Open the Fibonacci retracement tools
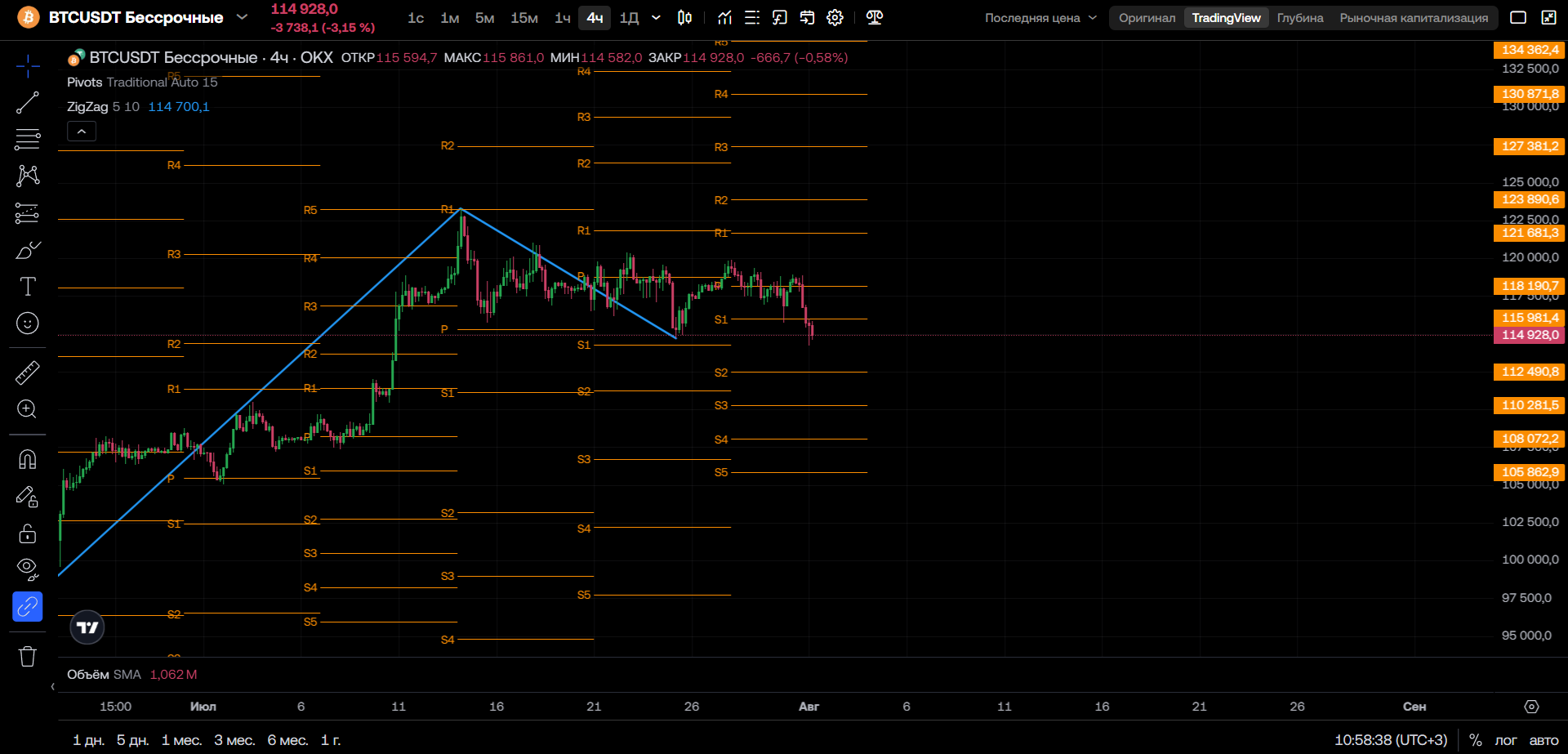Image resolution: width=1568 pixels, height=754 pixels. (x=28, y=140)
